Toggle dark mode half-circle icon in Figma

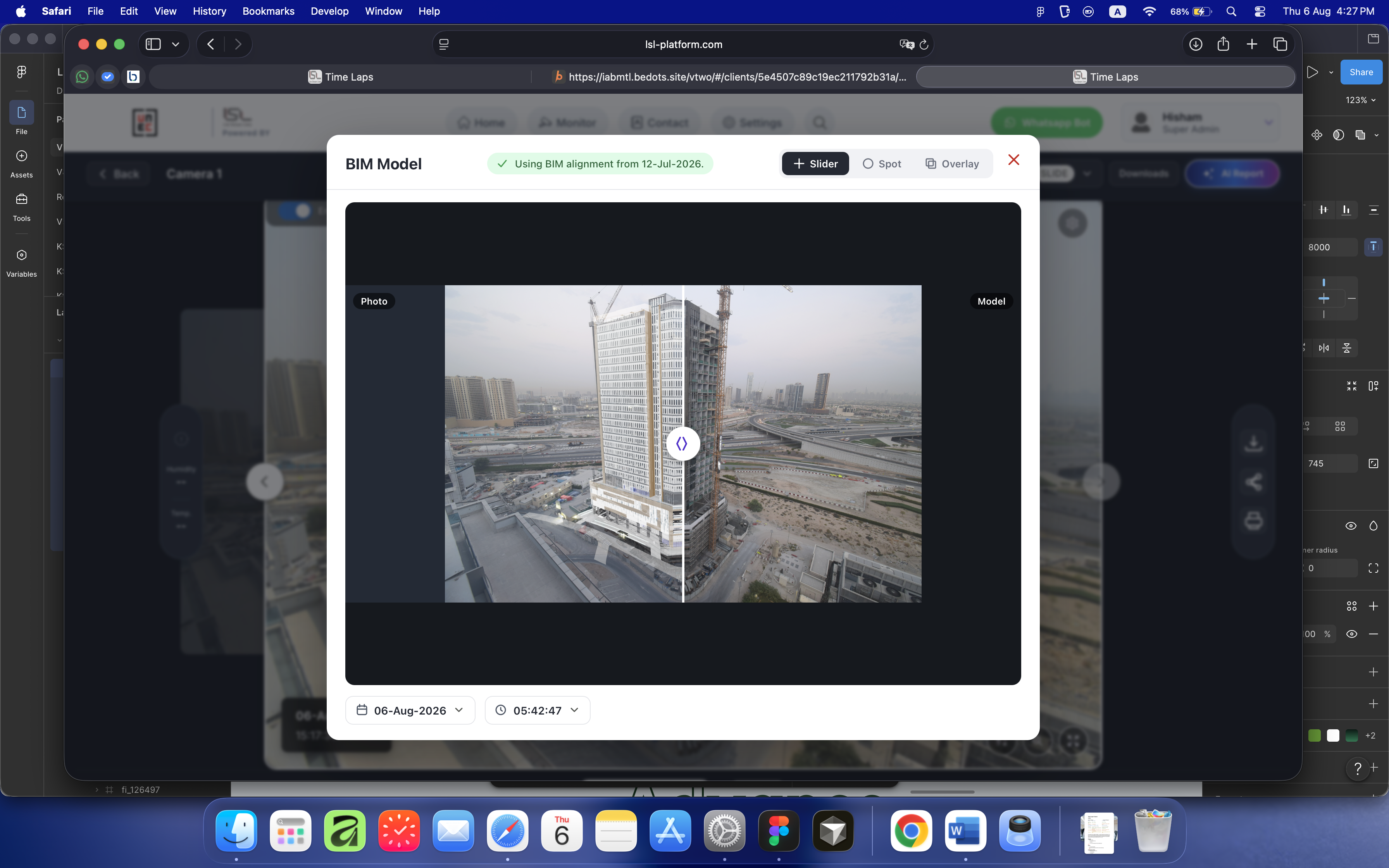pyautogui.click(x=1339, y=135)
